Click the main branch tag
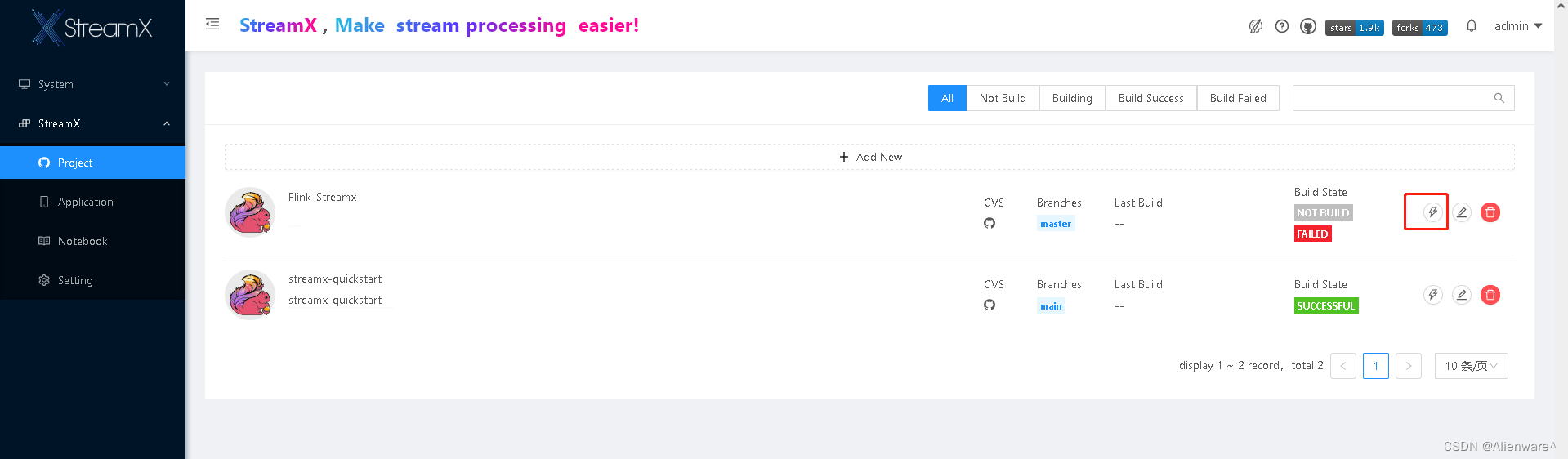Screen dimensions: 1568x459 click(1051, 306)
